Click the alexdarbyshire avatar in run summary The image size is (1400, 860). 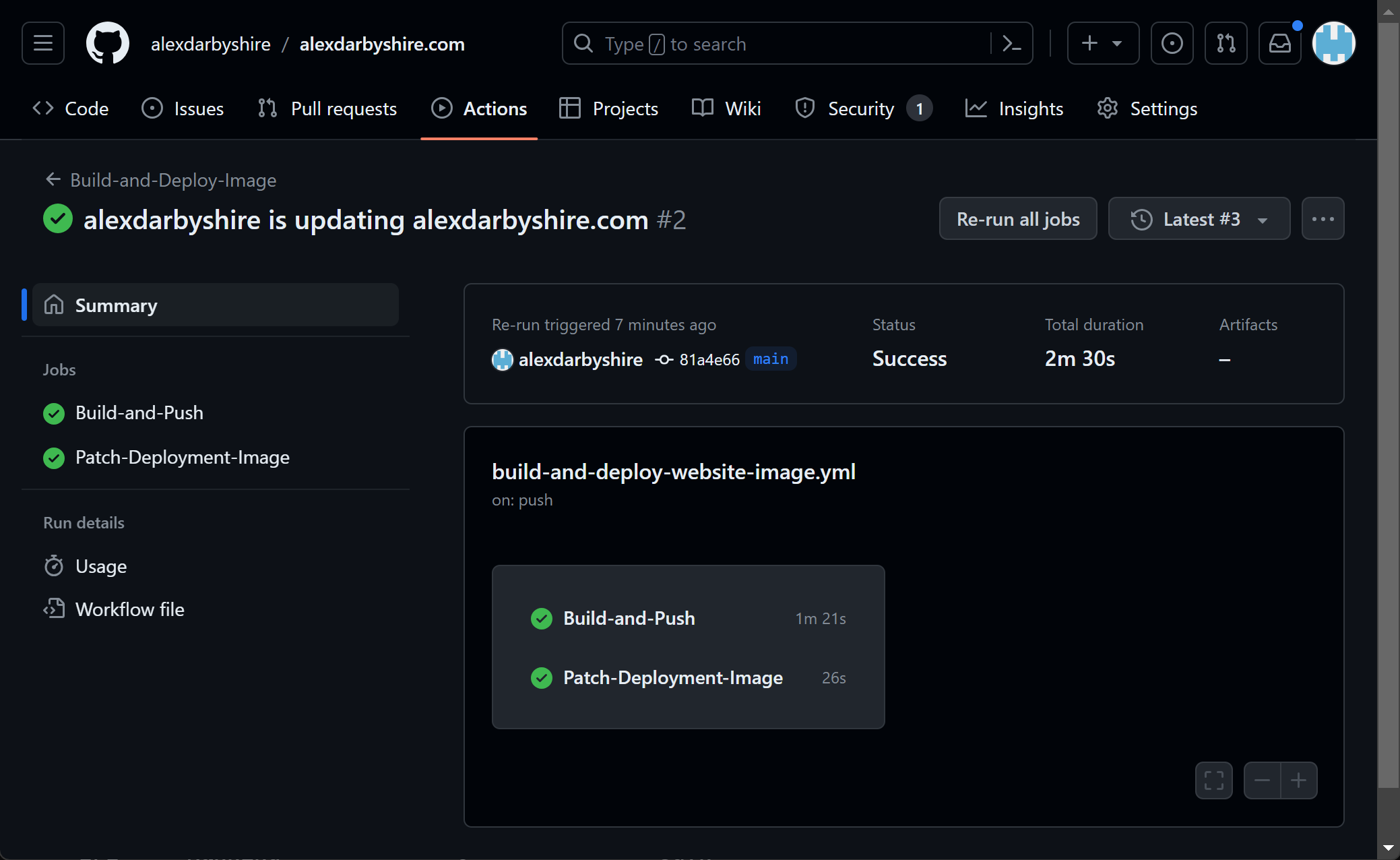pos(503,360)
